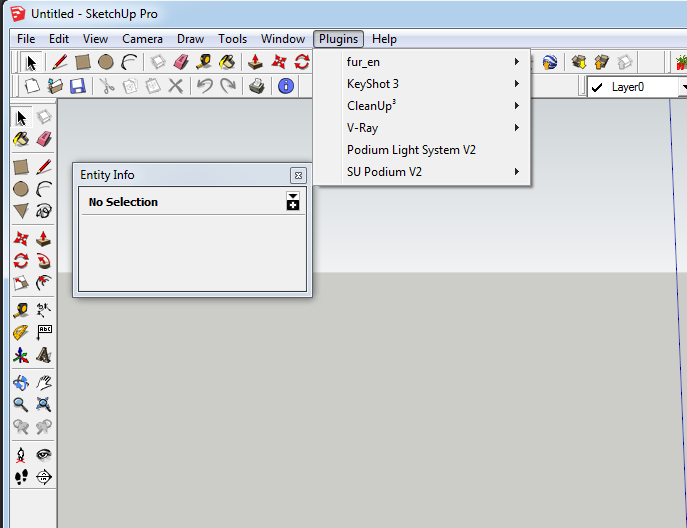Image resolution: width=687 pixels, height=528 pixels.
Task: Click the Previous view icon
Action: (x=21, y=426)
